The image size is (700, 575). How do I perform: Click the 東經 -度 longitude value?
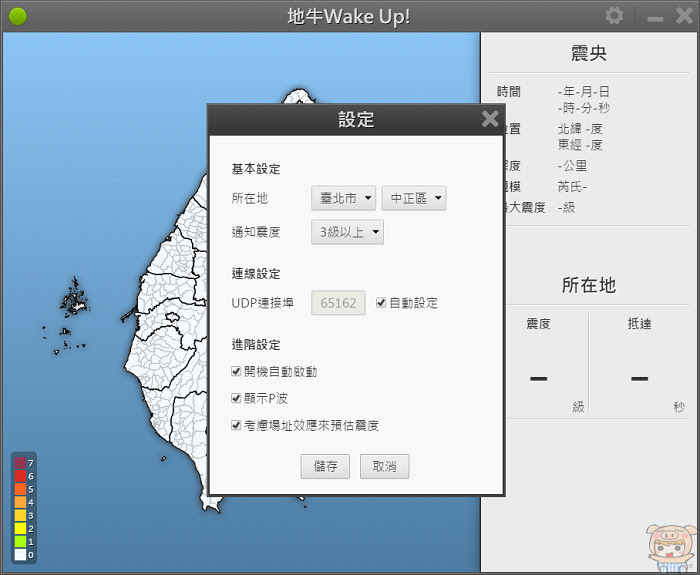[x=580, y=145]
